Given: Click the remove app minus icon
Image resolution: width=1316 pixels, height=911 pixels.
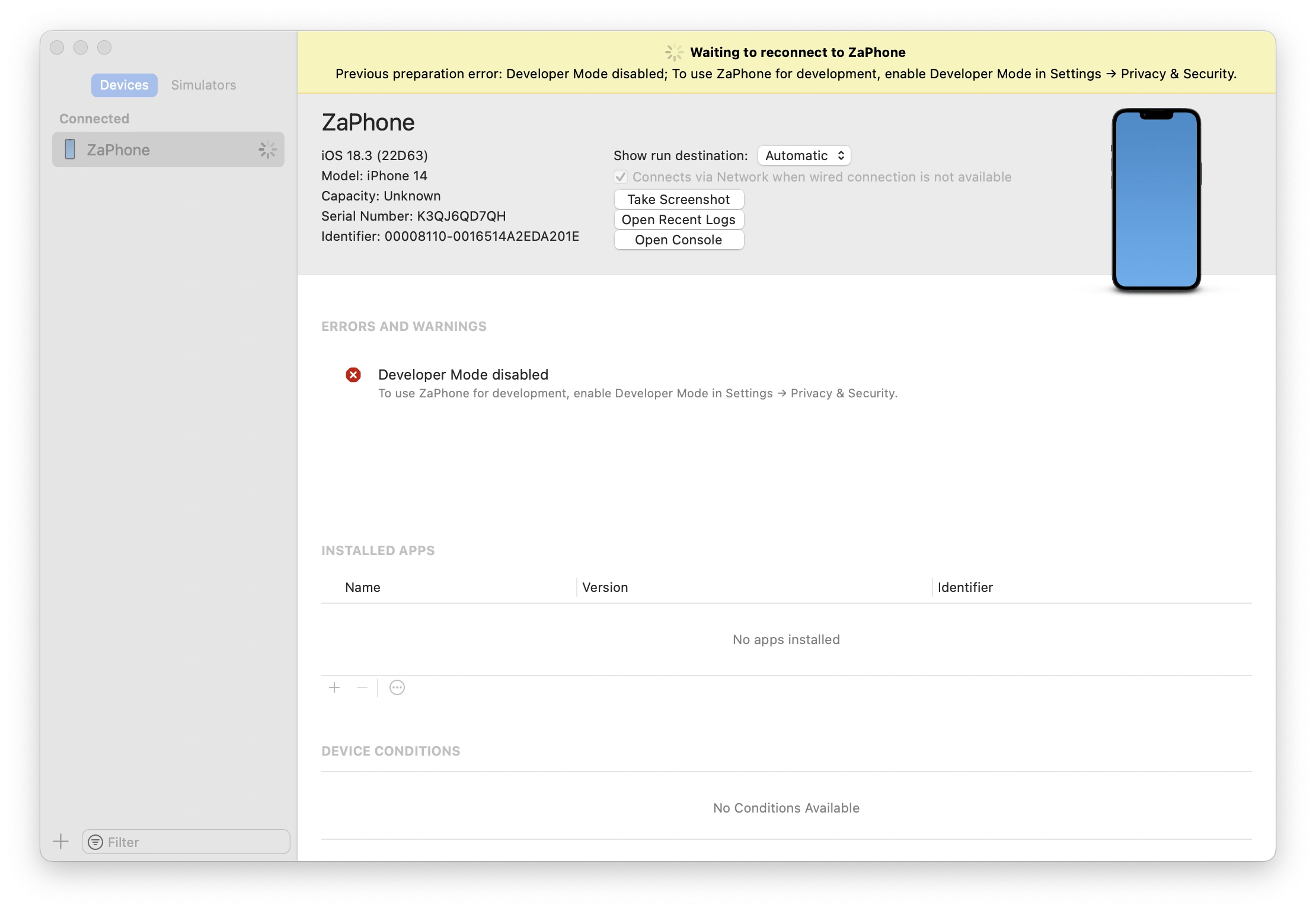Looking at the screenshot, I should [362, 687].
